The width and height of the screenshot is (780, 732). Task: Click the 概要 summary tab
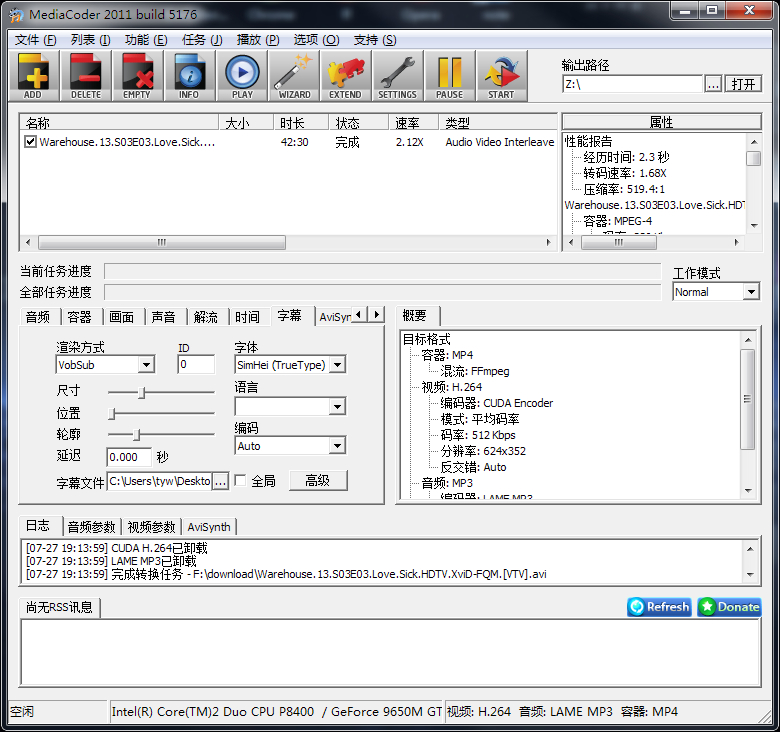click(417, 316)
